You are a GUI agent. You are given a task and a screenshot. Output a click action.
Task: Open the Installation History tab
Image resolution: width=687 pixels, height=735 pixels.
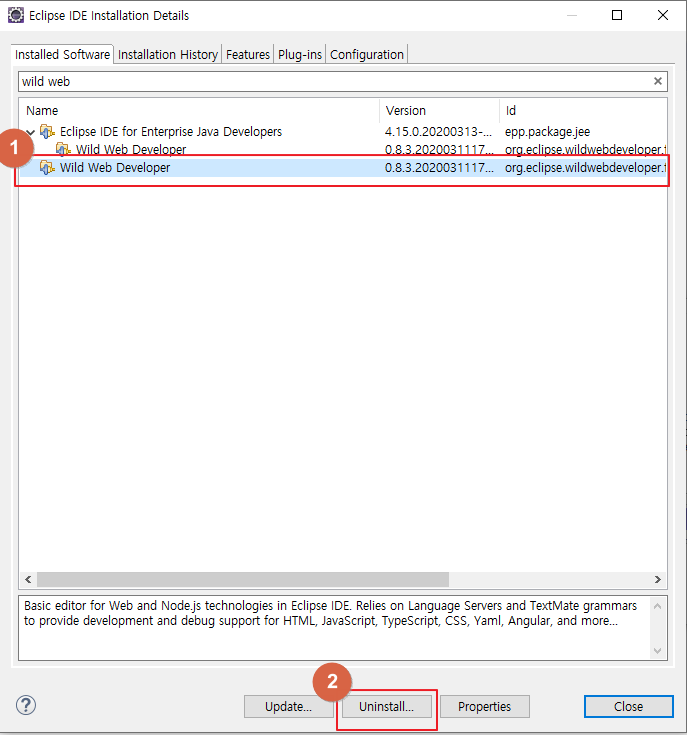tap(168, 54)
